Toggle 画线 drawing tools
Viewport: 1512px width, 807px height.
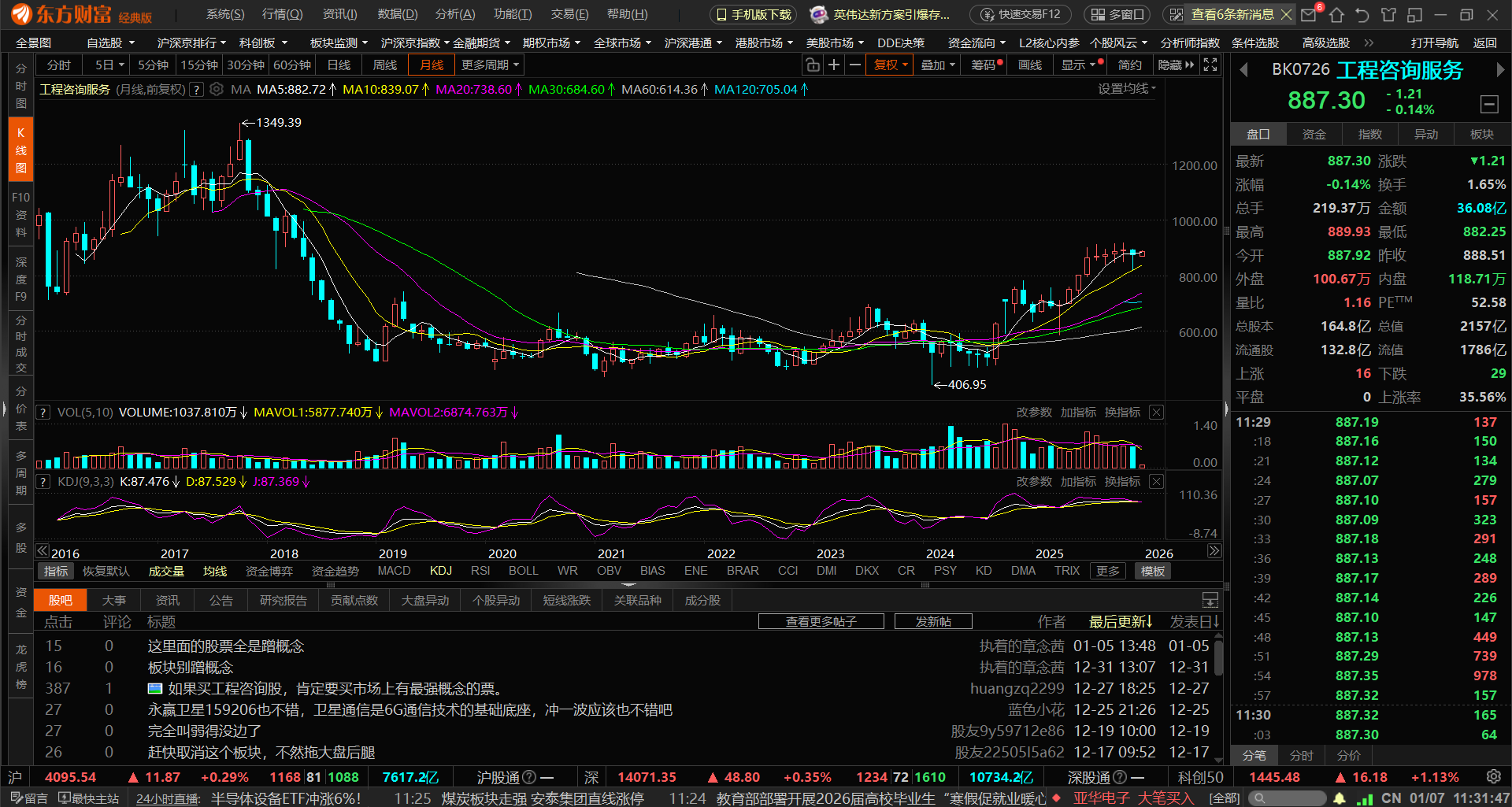[x=1030, y=65]
